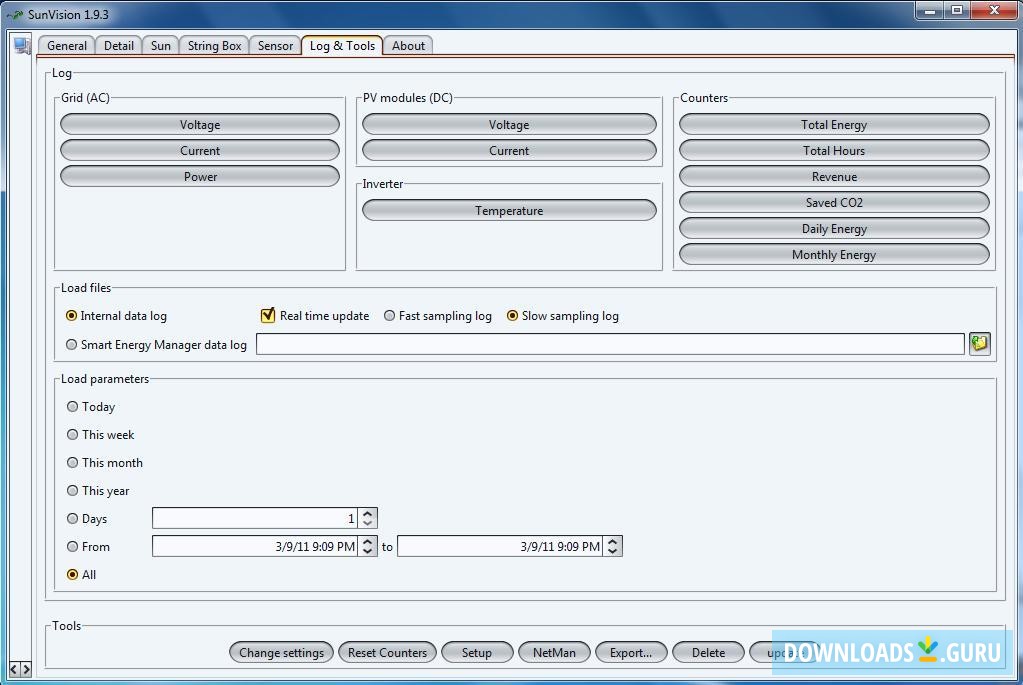Show Grid (AC) Current log
The width and height of the screenshot is (1023, 685).
(x=200, y=151)
